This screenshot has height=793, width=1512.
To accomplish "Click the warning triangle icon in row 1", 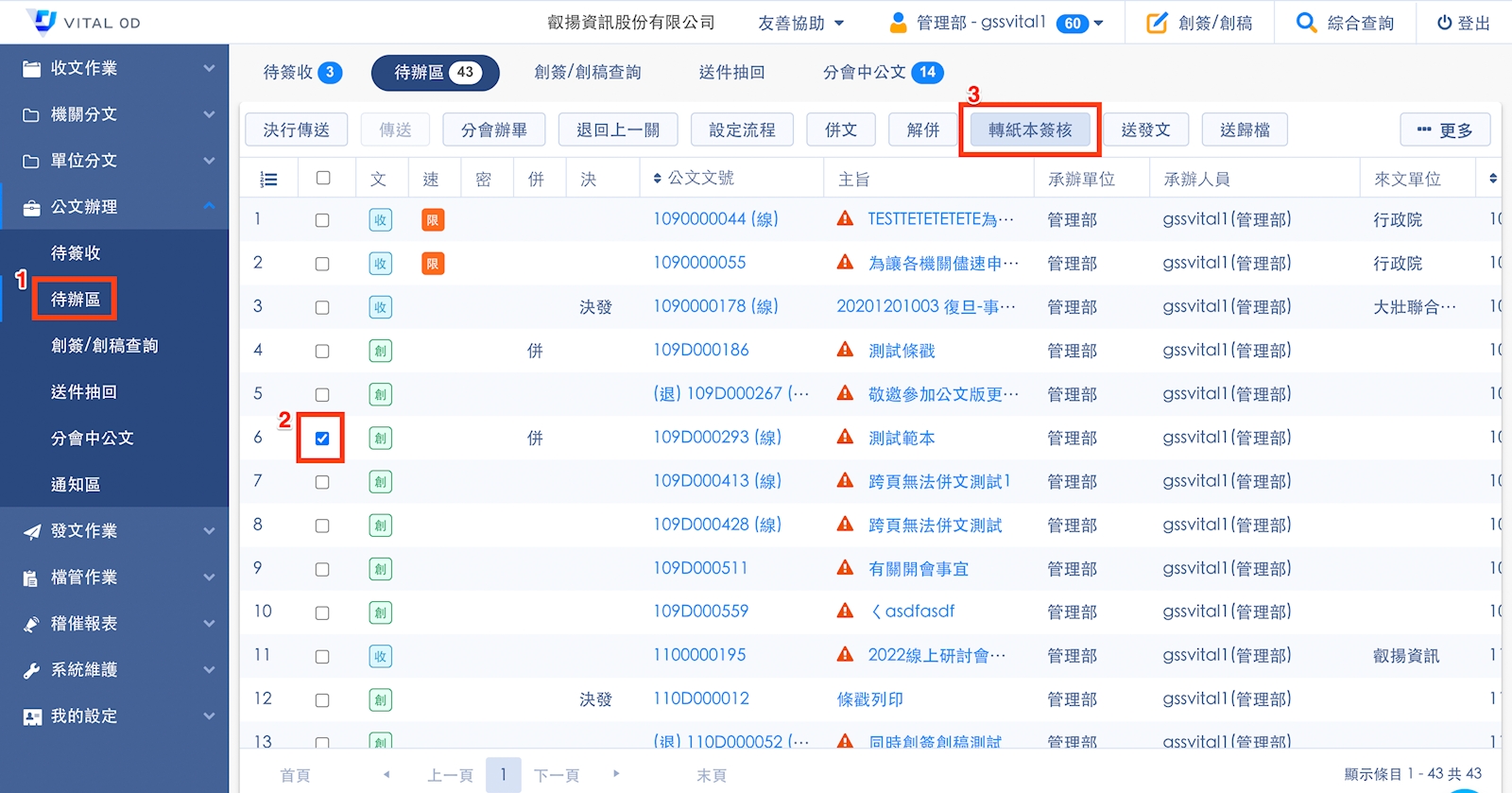I will coord(845,219).
